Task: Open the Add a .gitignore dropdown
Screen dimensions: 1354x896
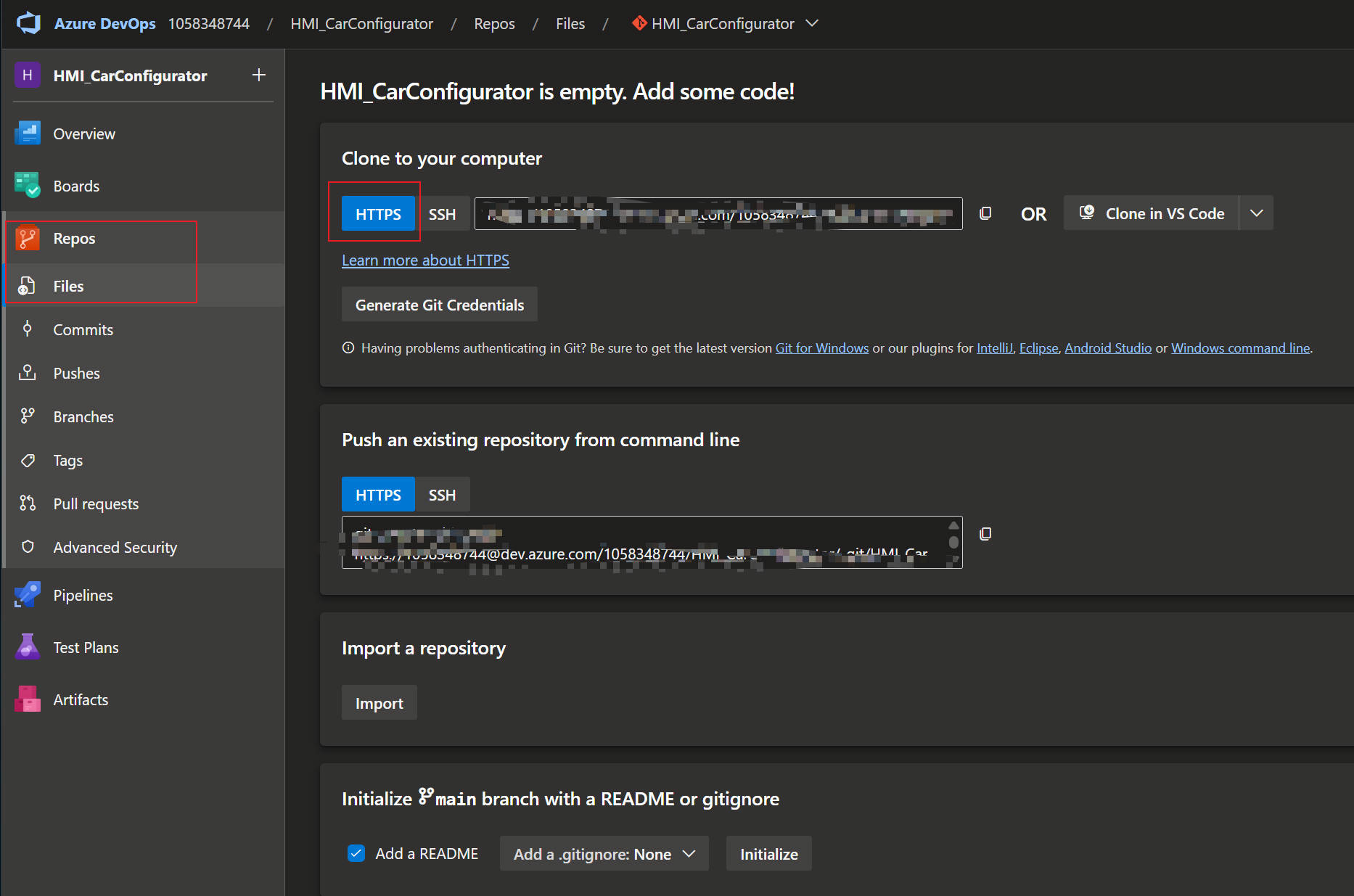Action: tap(604, 854)
